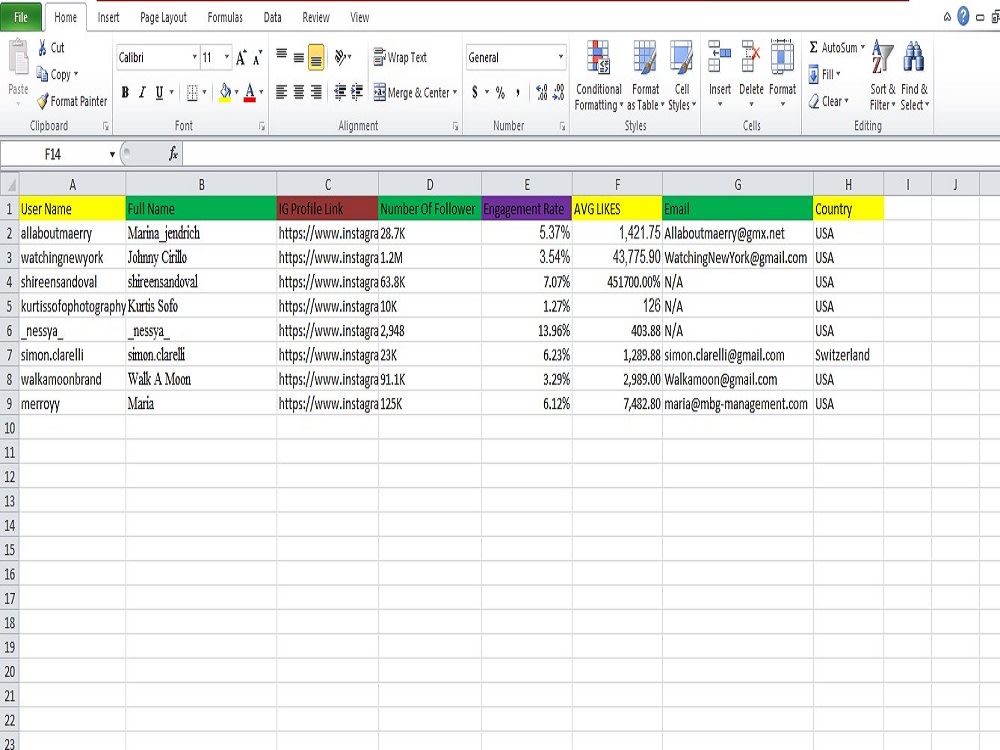Align text right

pos(316,92)
